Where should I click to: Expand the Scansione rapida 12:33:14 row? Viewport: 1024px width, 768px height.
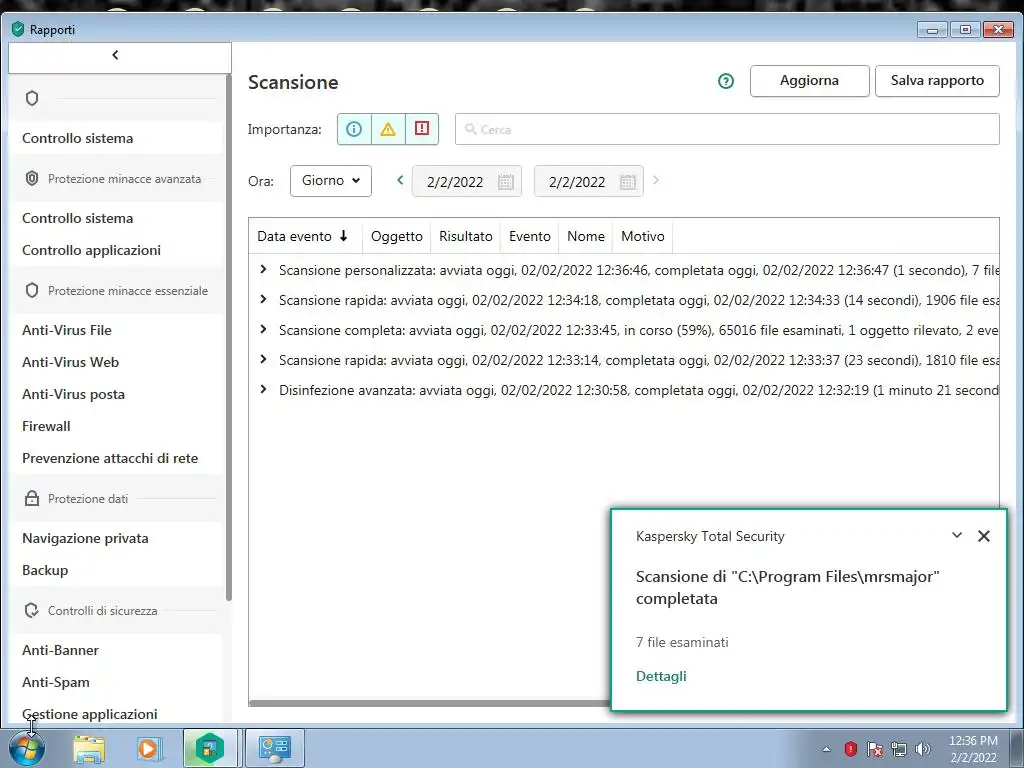pyautogui.click(x=263, y=359)
